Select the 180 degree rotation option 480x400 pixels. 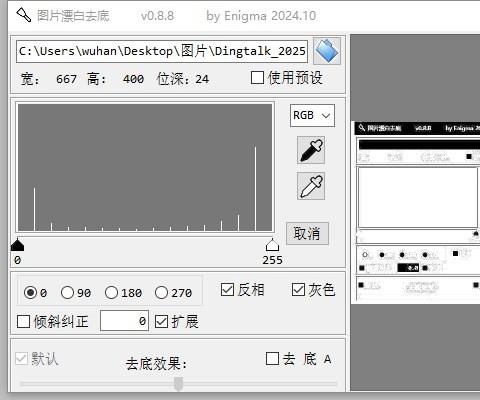tap(111, 293)
